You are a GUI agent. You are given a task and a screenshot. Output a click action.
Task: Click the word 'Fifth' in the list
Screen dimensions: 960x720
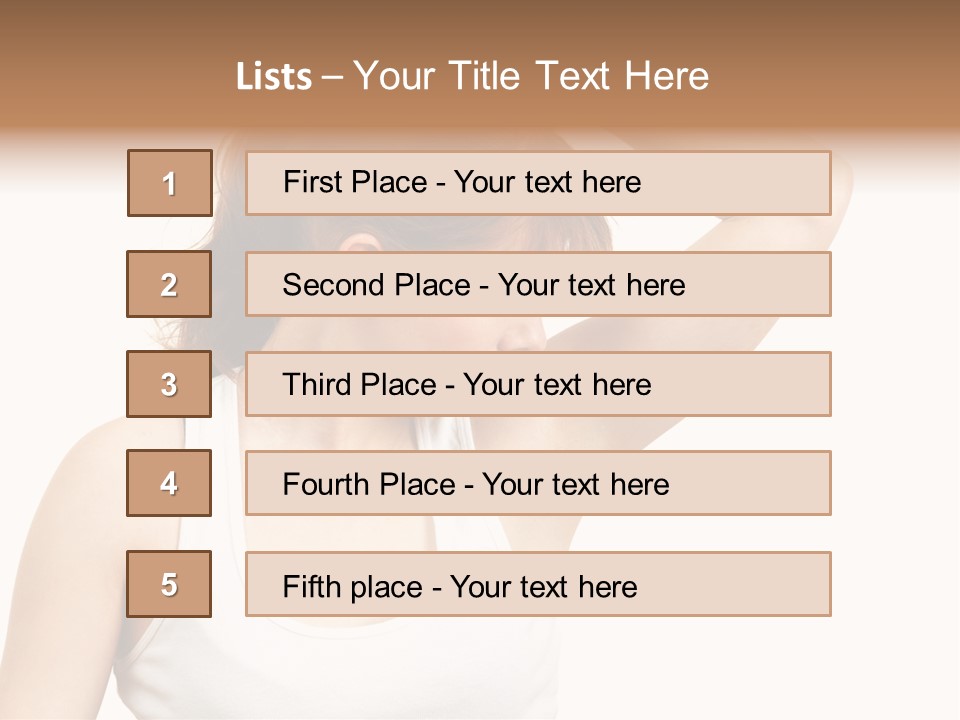pyautogui.click(x=312, y=586)
